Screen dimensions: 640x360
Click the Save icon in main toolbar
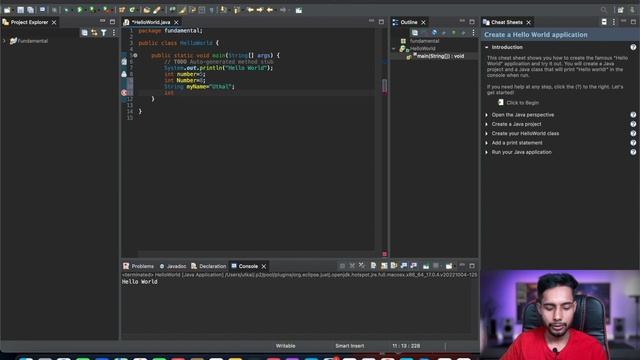click(20, 10)
